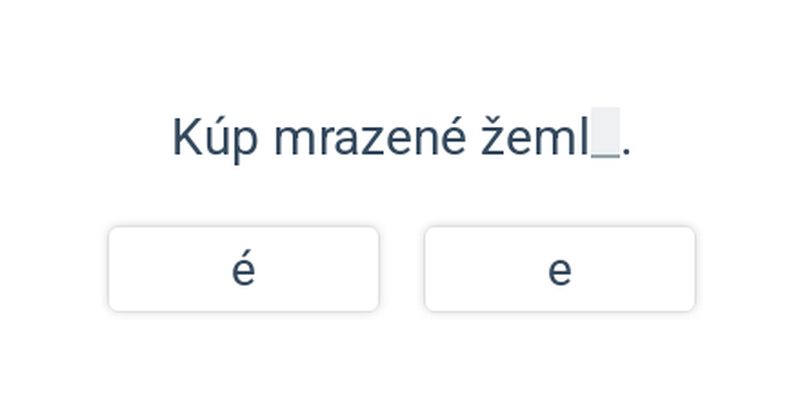Answer with the "é" button

[x=243, y=269]
